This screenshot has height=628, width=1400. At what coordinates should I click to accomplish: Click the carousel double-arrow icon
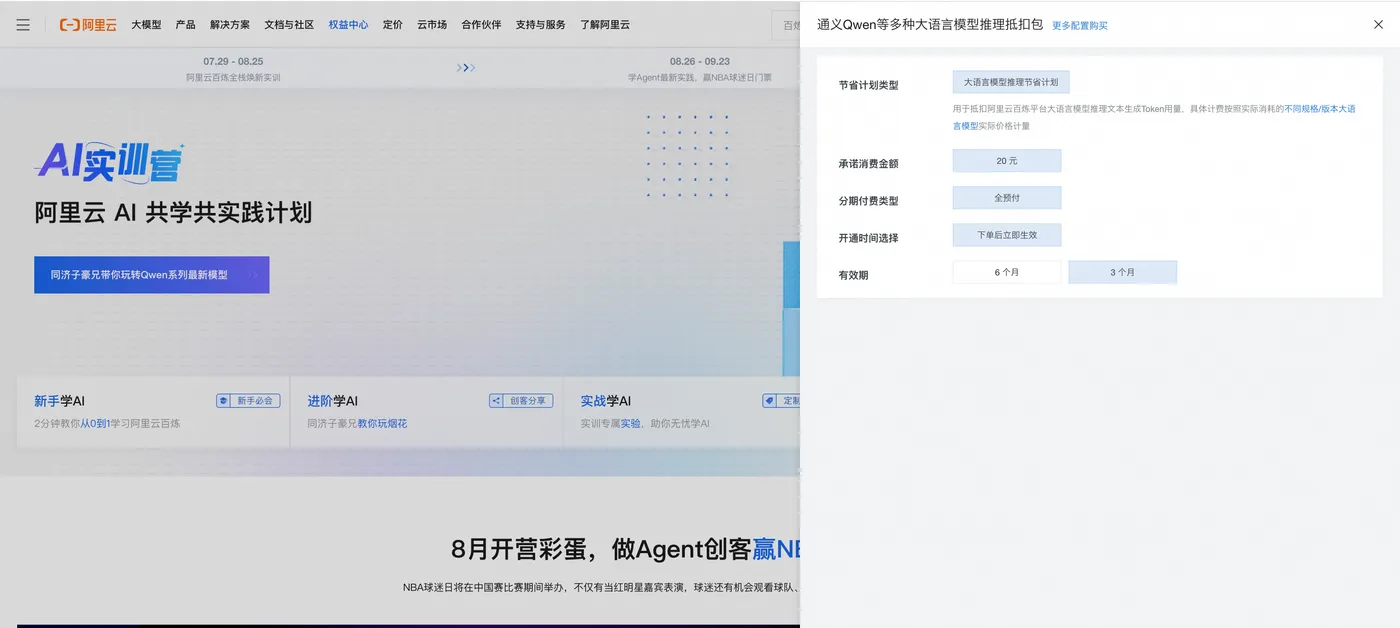pos(465,68)
